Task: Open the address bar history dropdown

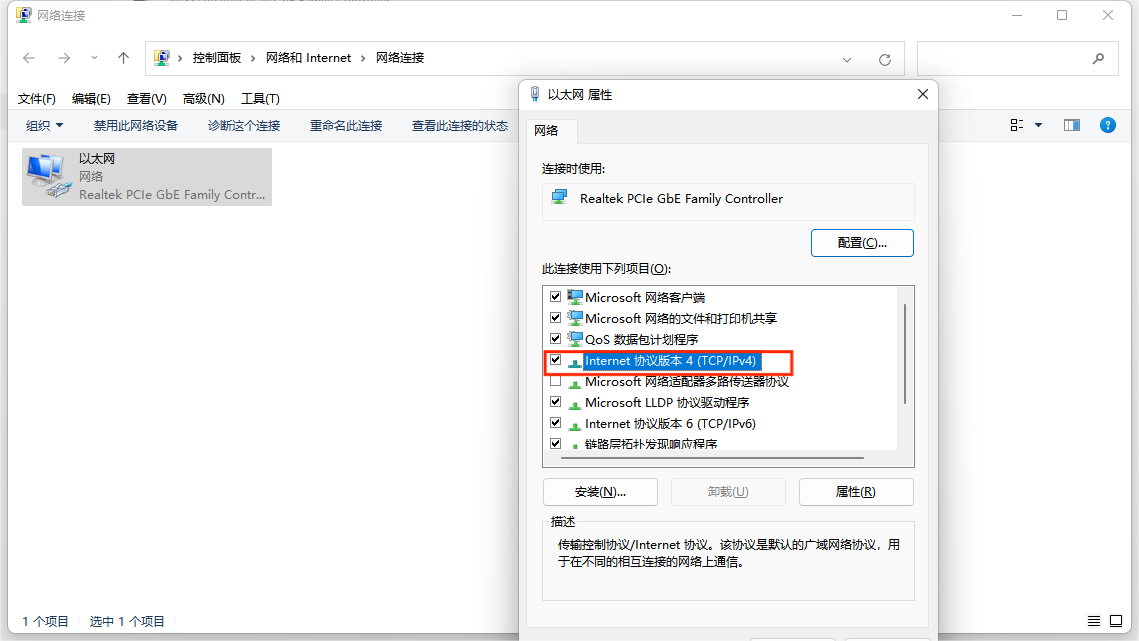Action: pos(847,59)
